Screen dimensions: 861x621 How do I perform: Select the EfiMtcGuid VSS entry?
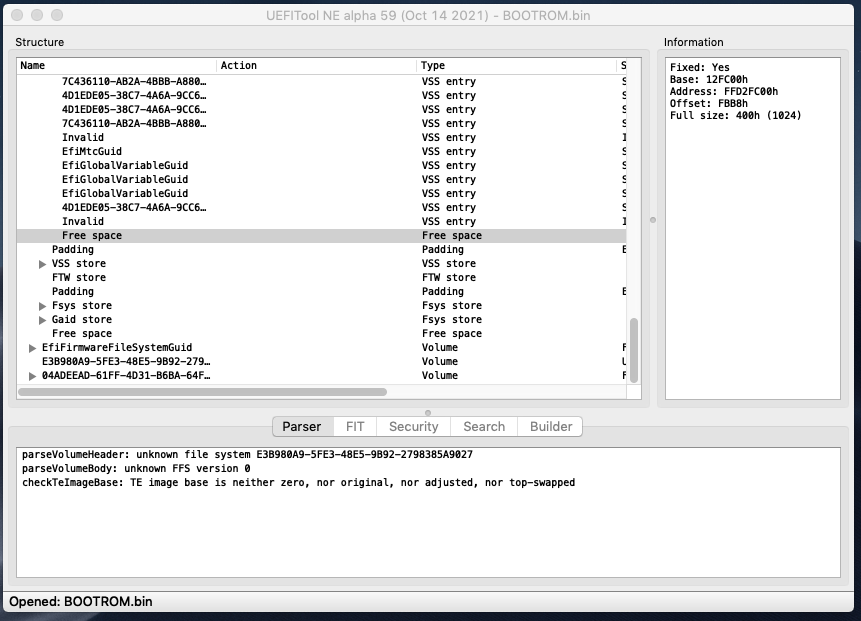[x=321, y=152]
